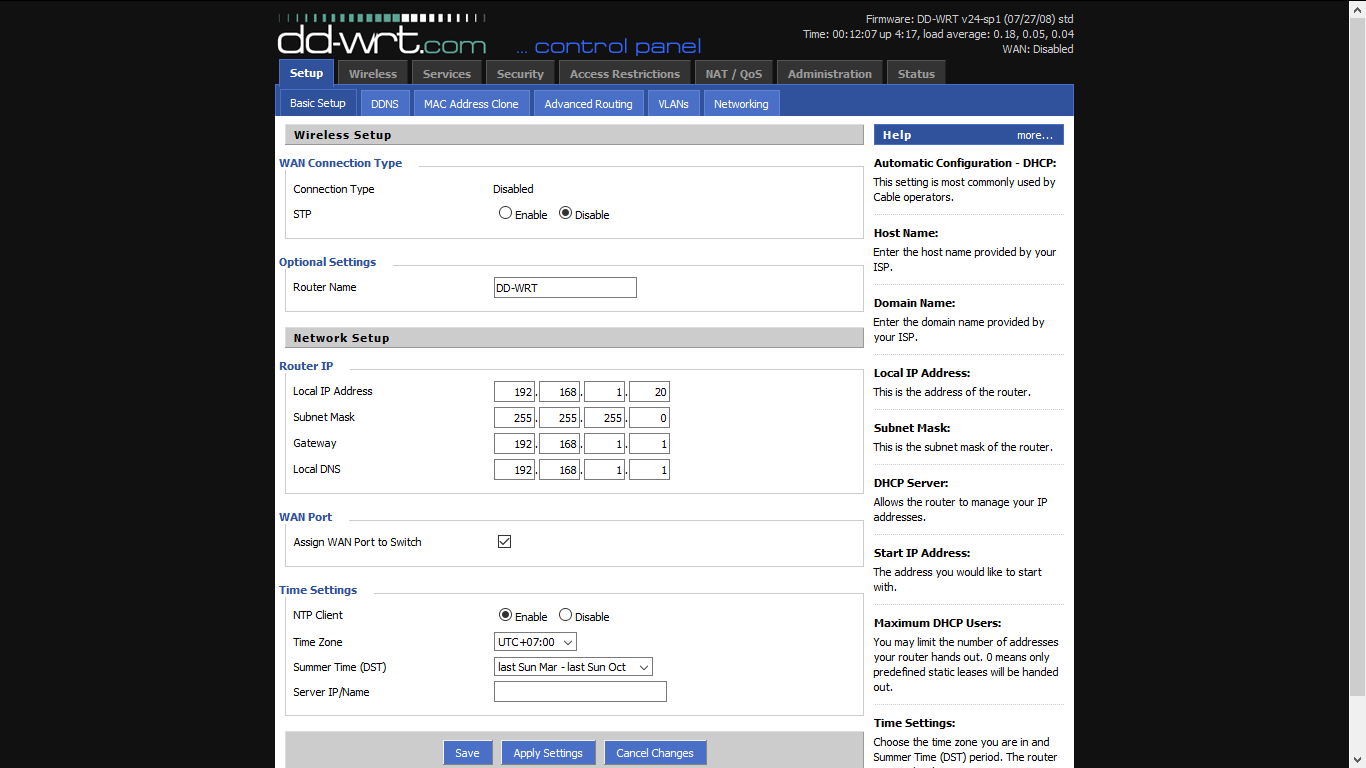
Task: Open the NAT / QoS tab
Action: 733,73
